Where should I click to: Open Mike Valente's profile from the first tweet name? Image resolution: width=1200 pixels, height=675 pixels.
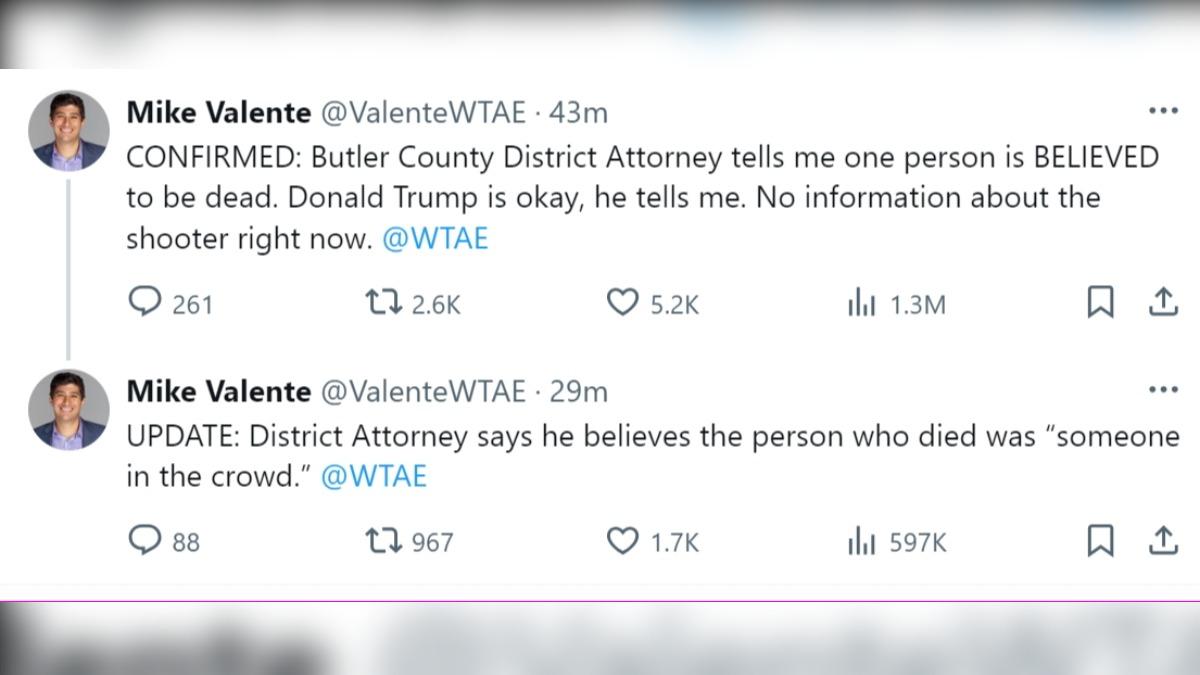(x=218, y=113)
